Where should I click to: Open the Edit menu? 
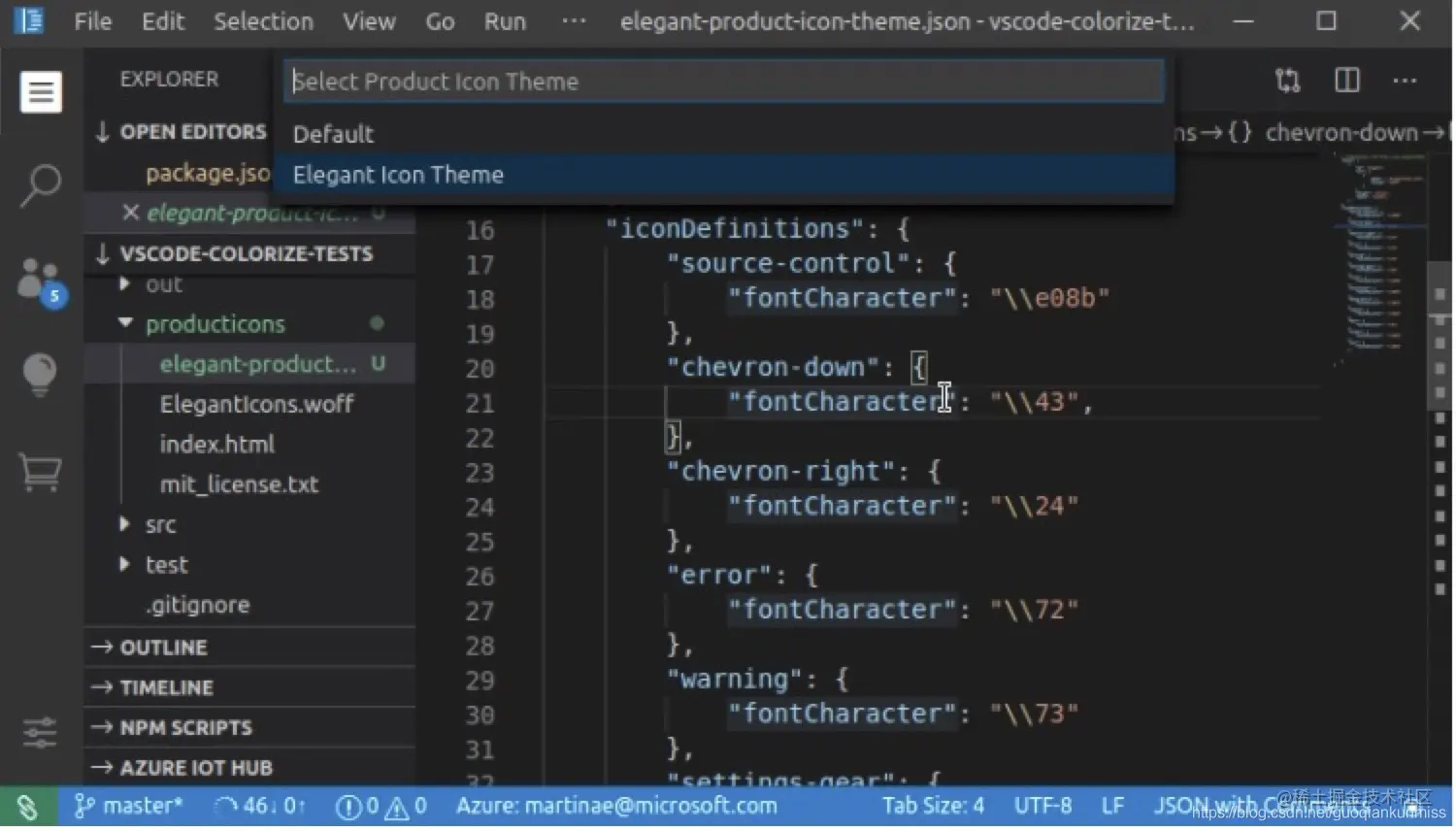pos(163,21)
